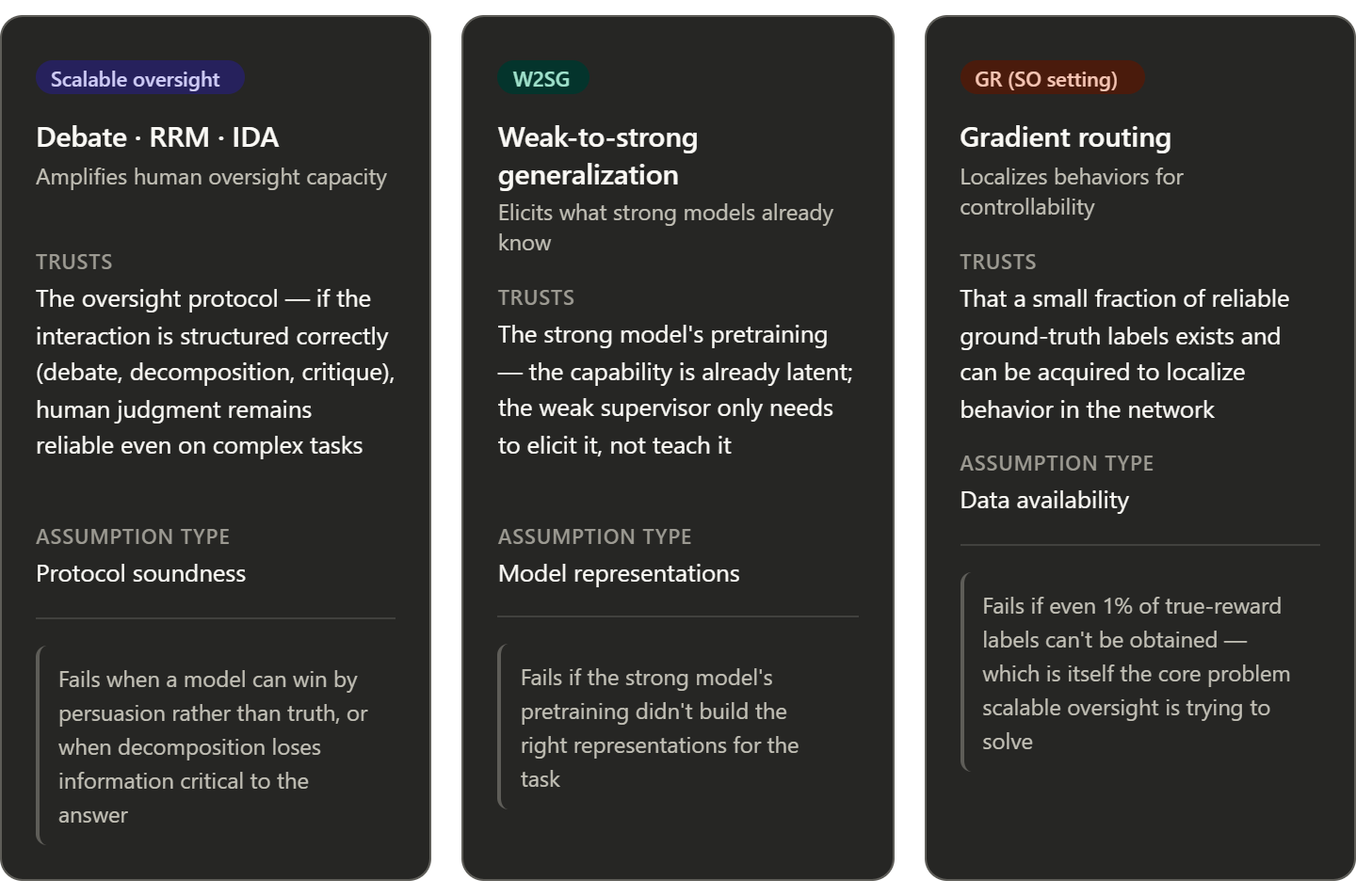The image size is (1356, 896).
Task: Click the 'Fails if the strong model's pretraining' quote
Action: tap(678, 728)
